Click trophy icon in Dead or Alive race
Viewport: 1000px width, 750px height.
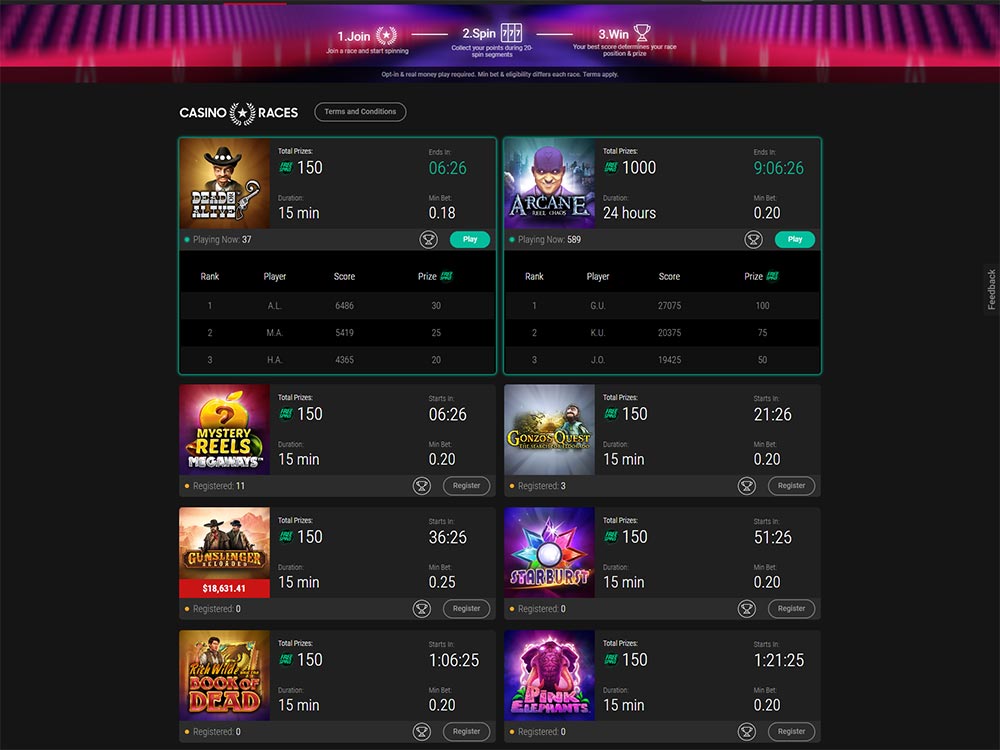coord(429,240)
